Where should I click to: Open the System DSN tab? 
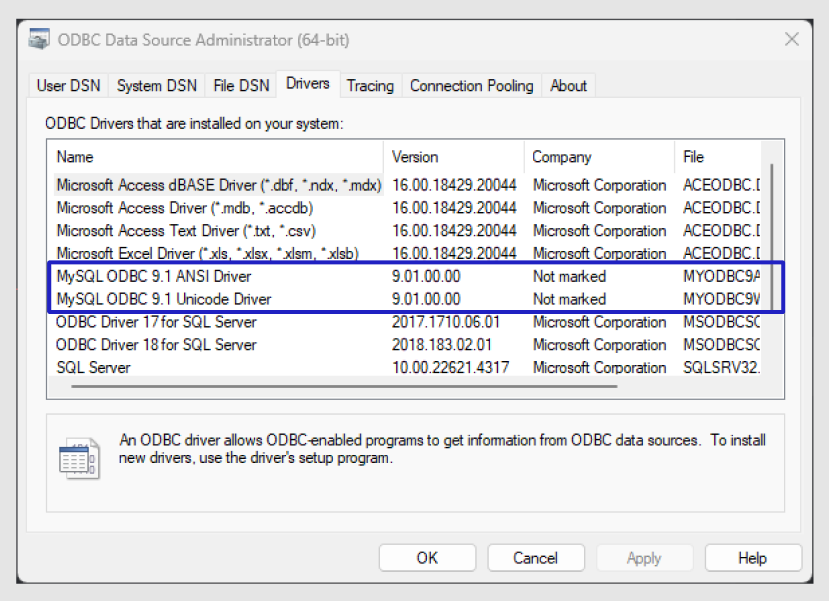(157, 86)
